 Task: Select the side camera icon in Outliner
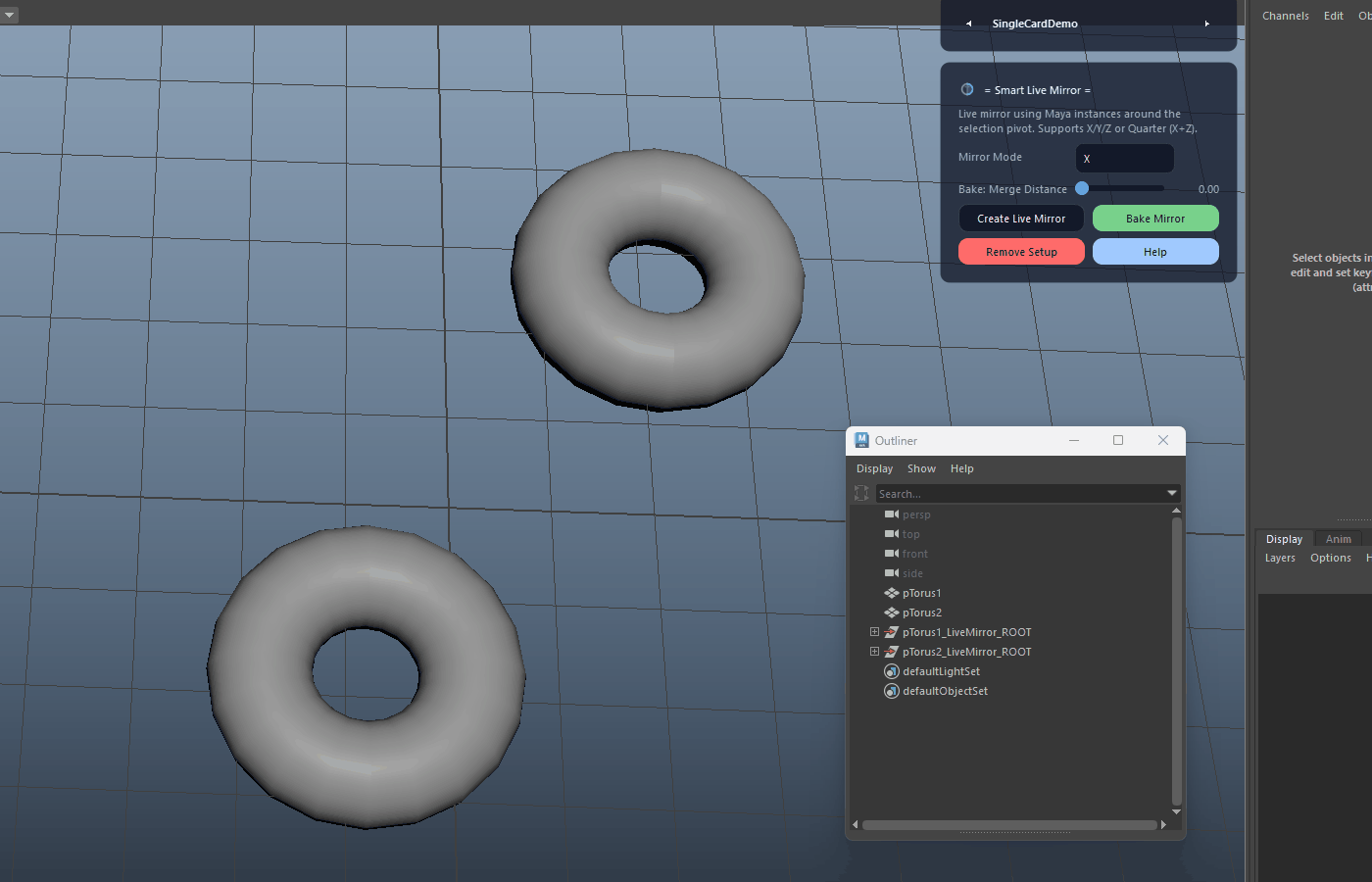click(x=892, y=573)
